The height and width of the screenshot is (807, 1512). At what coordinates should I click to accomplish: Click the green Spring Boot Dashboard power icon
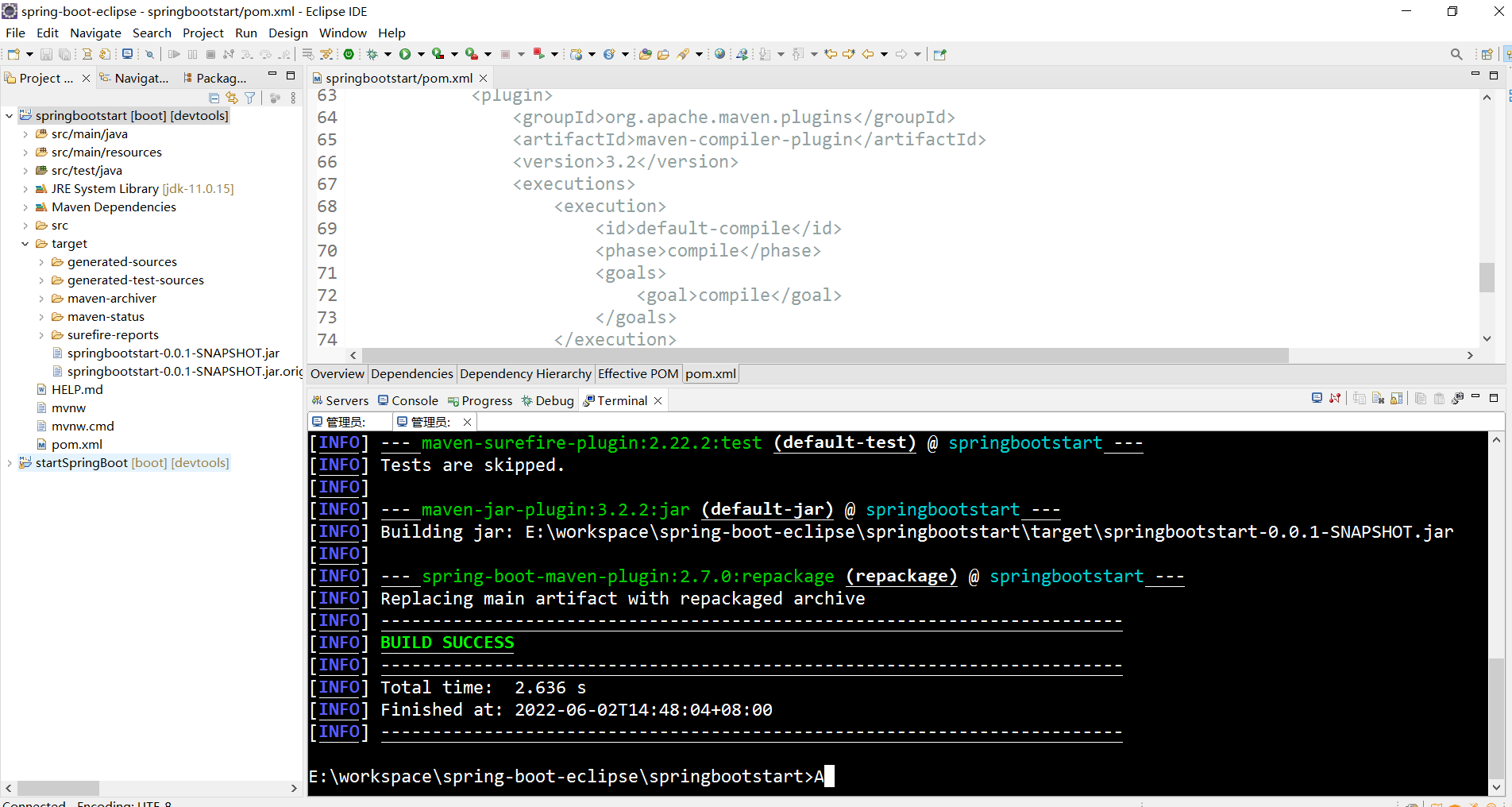pos(349,54)
